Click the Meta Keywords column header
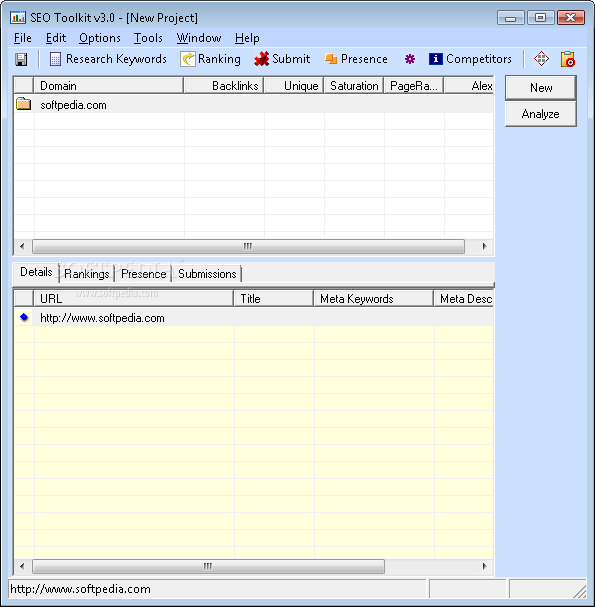595x607 pixels. pyautogui.click(x=373, y=298)
